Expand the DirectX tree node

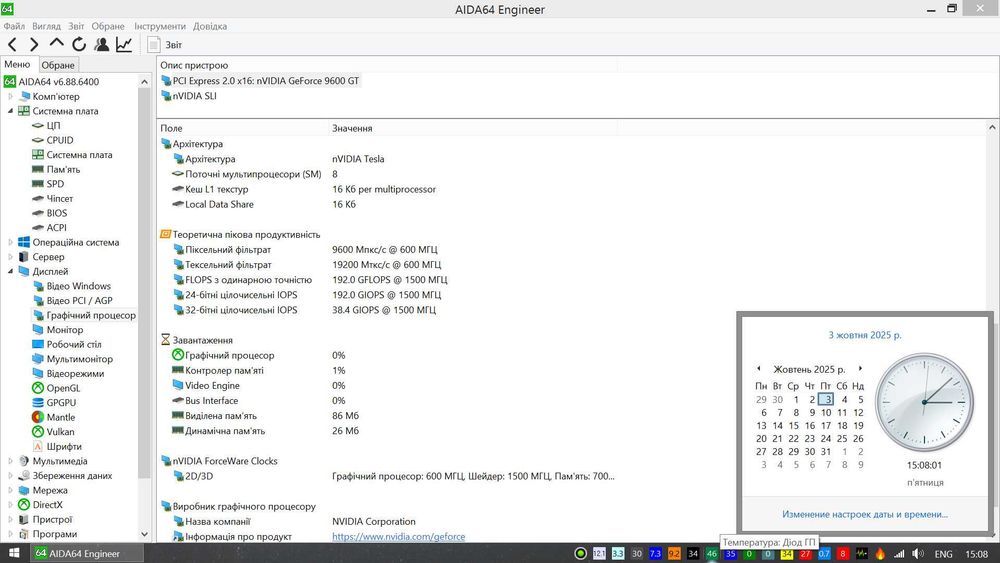coord(10,504)
